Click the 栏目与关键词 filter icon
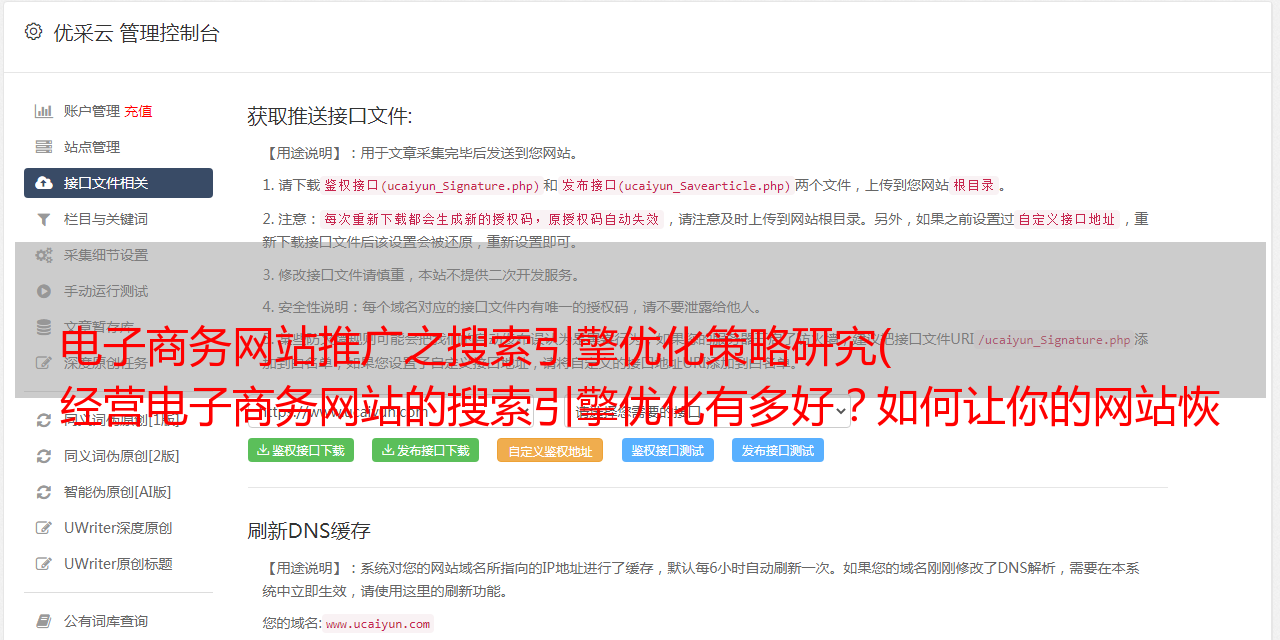The width and height of the screenshot is (1280, 640). pos(44,219)
